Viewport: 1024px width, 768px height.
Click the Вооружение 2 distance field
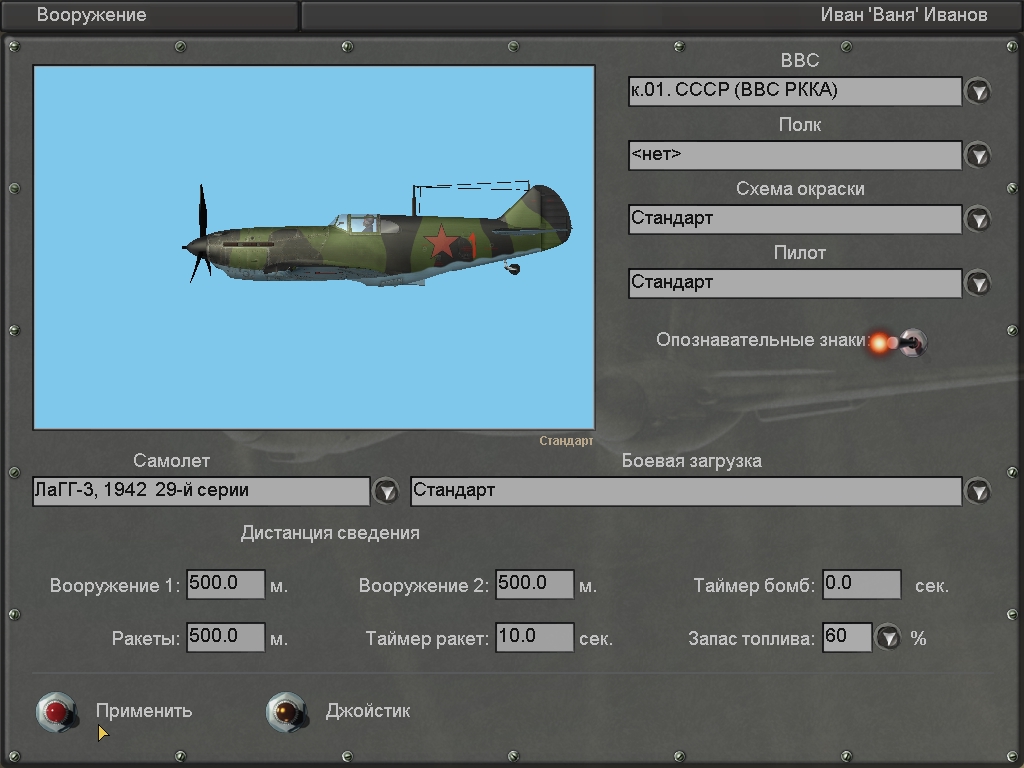tap(534, 585)
